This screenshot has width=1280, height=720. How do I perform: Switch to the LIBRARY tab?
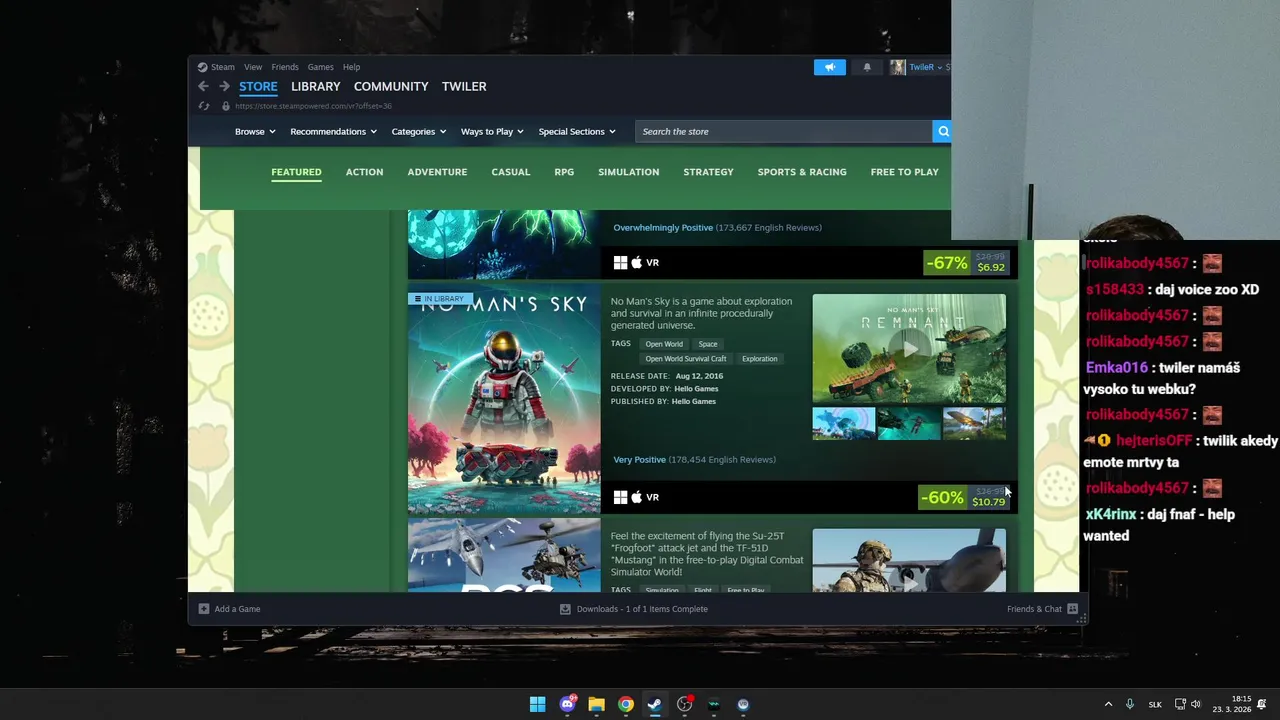point(315,86)
